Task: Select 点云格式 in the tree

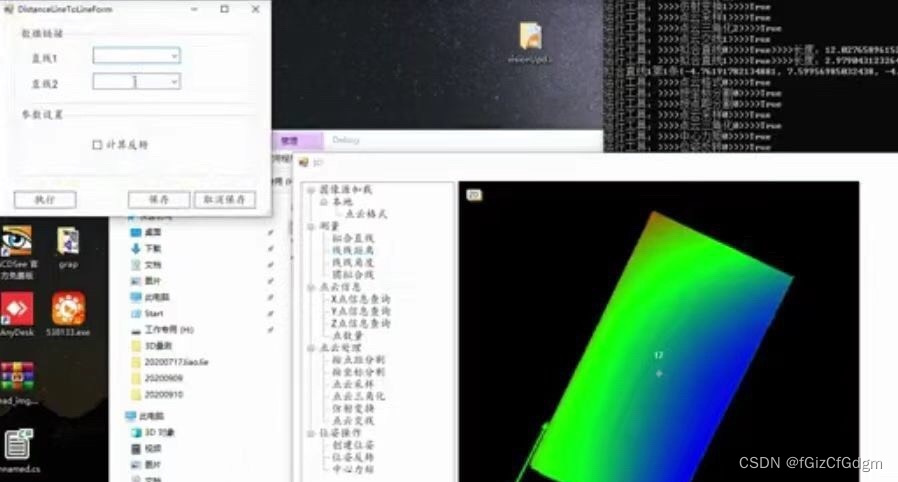Action: pyautogui.click(x=366, y=214)
